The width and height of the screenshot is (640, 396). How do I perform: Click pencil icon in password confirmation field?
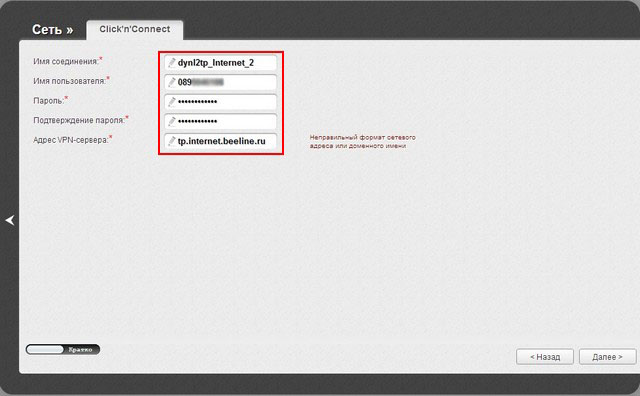(172, 122)
